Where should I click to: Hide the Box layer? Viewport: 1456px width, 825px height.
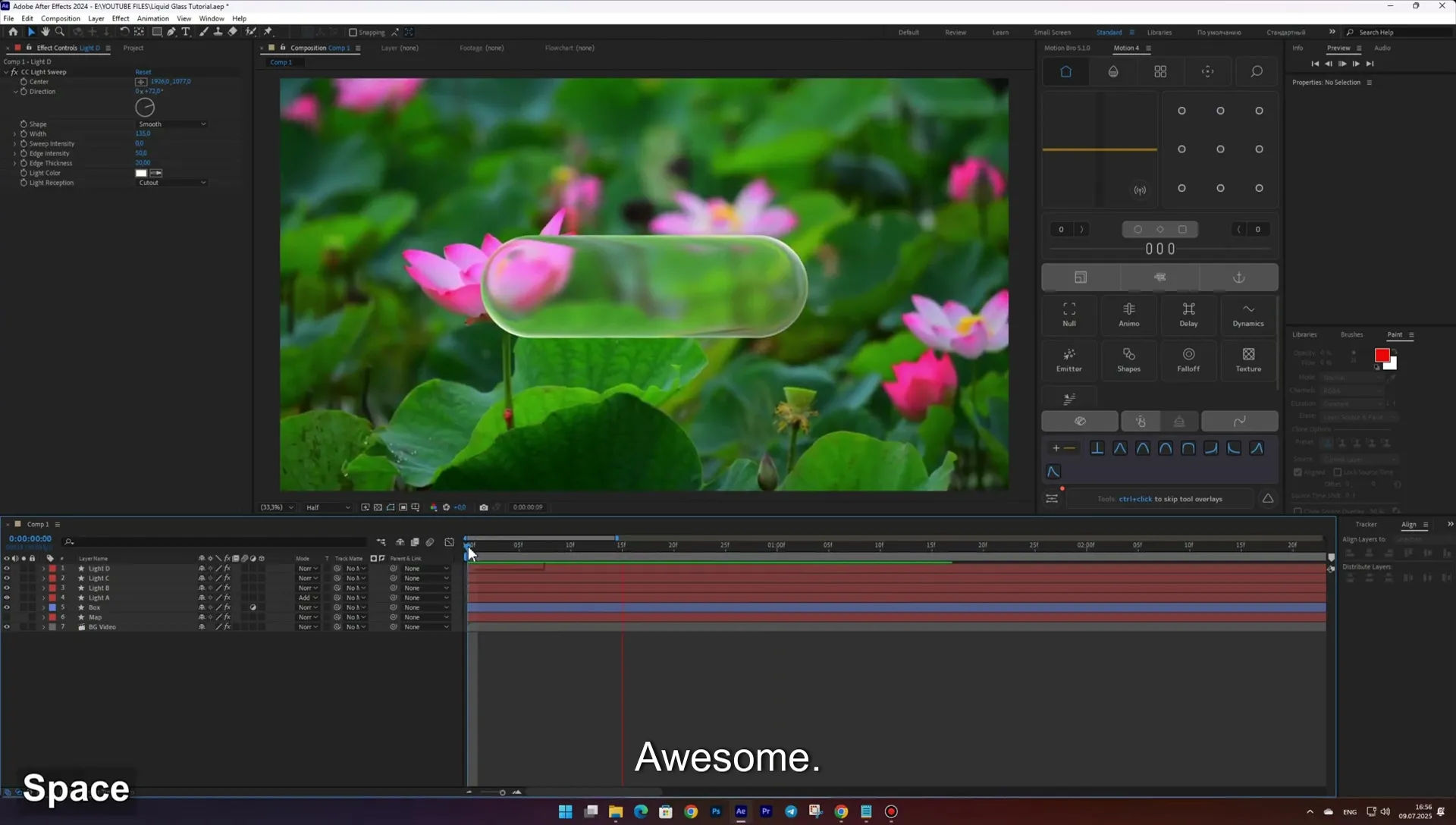click(x=7, y=607)
